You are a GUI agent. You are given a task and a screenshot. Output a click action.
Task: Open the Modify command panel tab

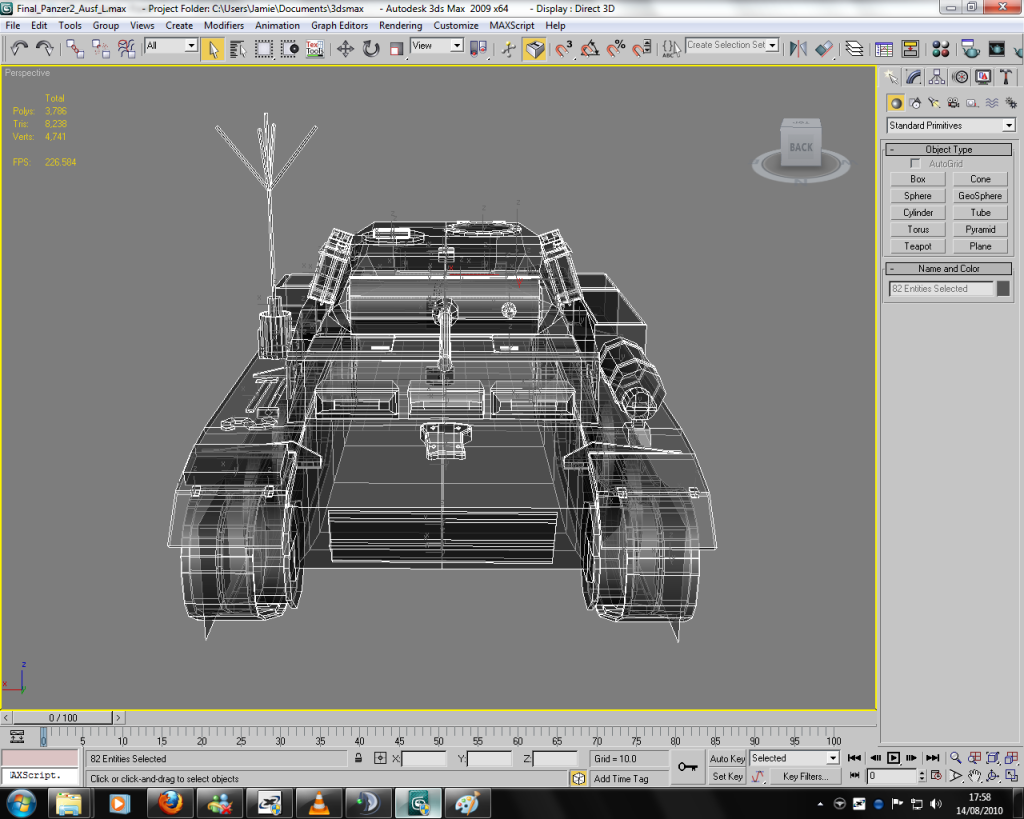[x=913, y=77]
